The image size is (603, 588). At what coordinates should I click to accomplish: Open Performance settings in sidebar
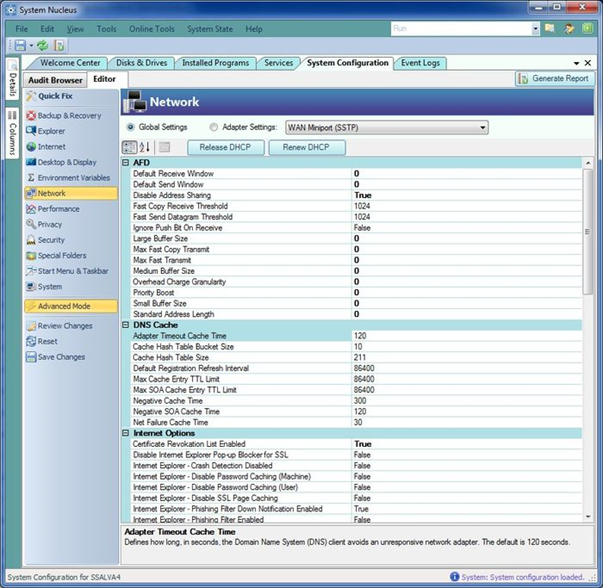[58, 209]
